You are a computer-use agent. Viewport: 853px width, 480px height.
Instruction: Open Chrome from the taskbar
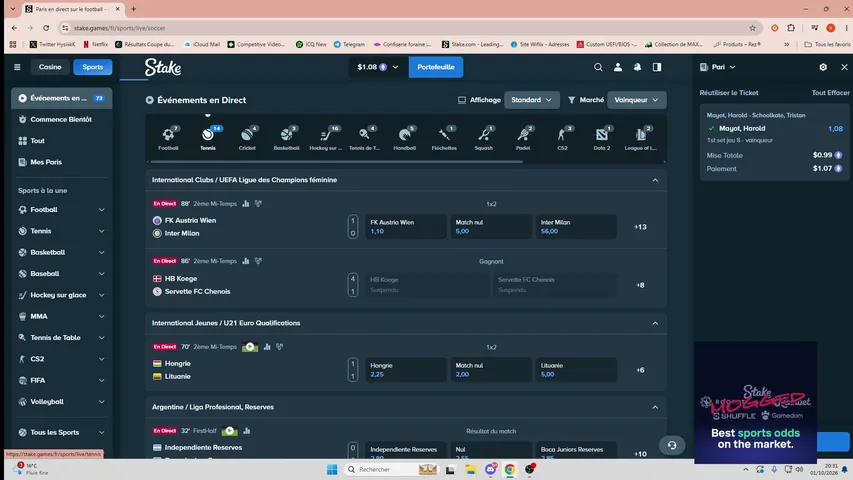point(510,469)
